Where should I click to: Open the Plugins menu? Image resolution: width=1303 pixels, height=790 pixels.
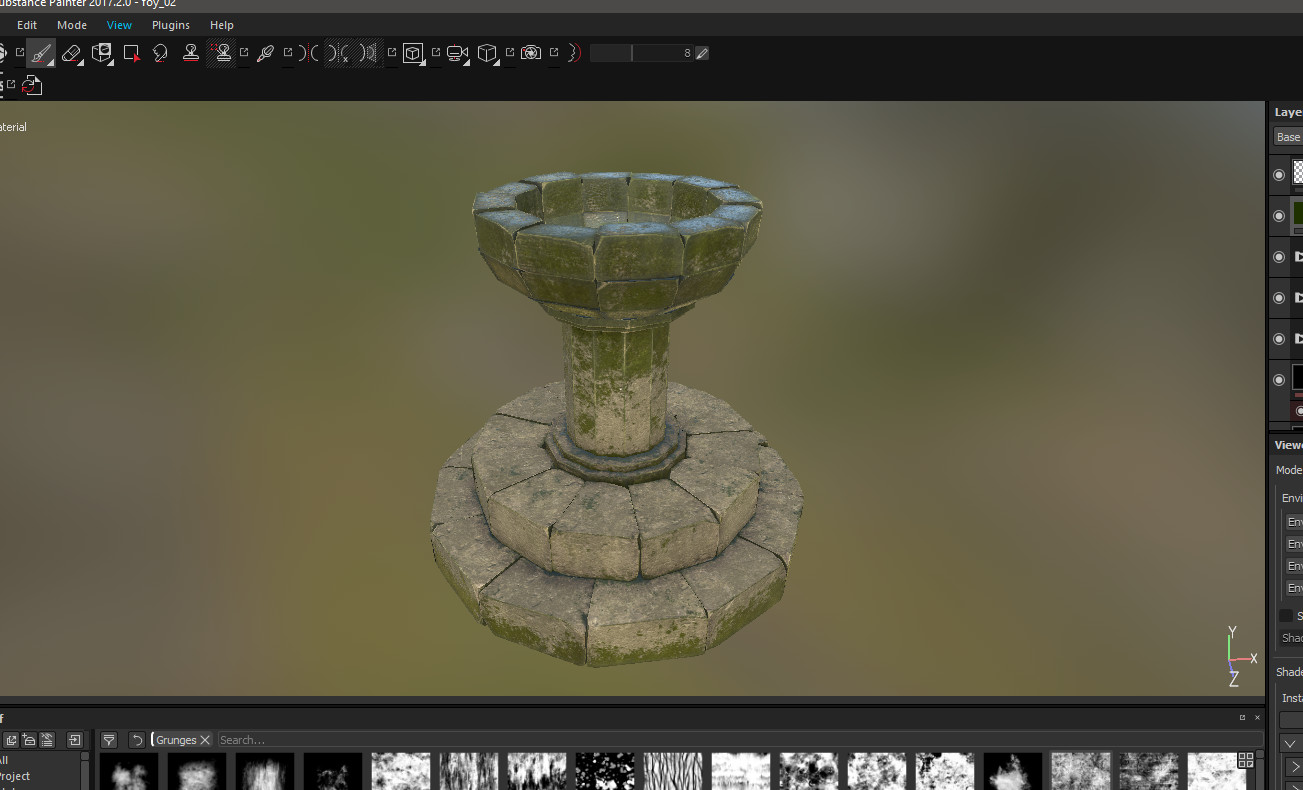click(x=170, y=24)
